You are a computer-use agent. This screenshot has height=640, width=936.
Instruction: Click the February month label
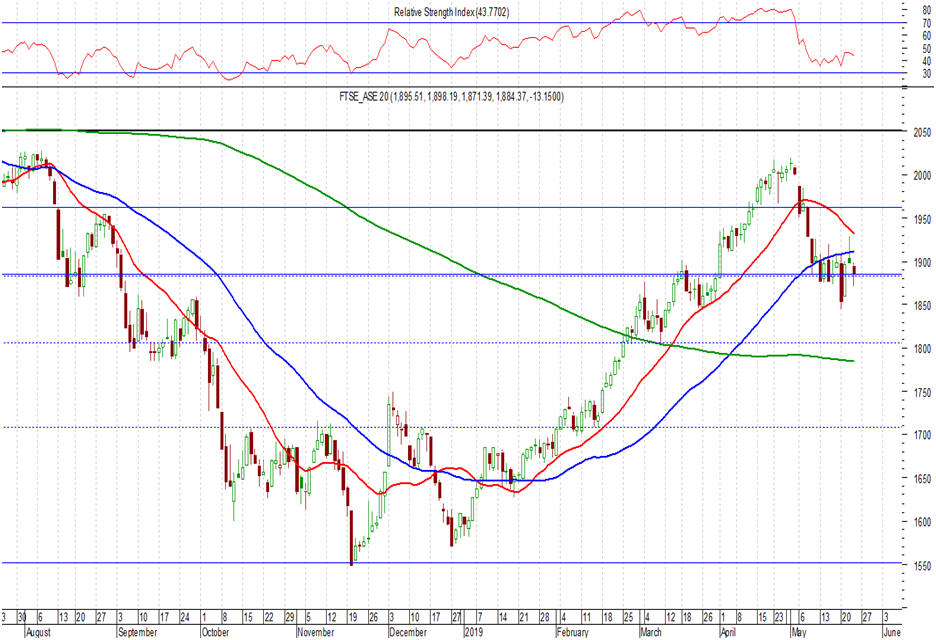coord(572,632)
